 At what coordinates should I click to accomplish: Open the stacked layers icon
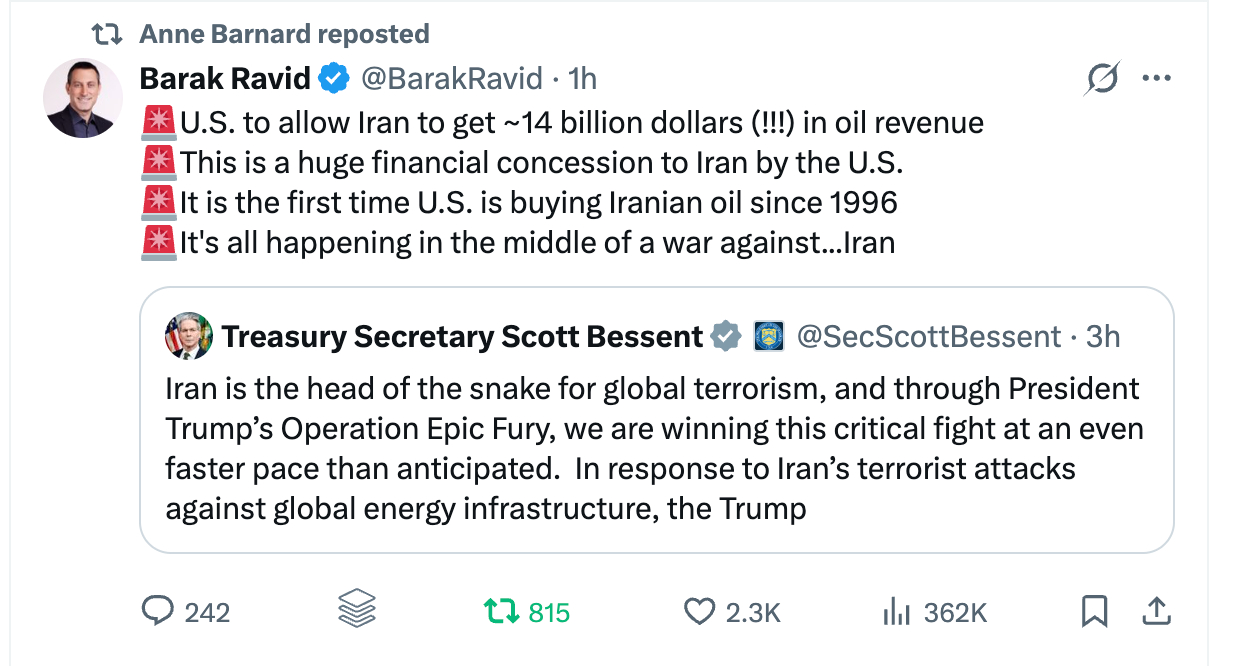pyautogui.click(x=357, y=610)
